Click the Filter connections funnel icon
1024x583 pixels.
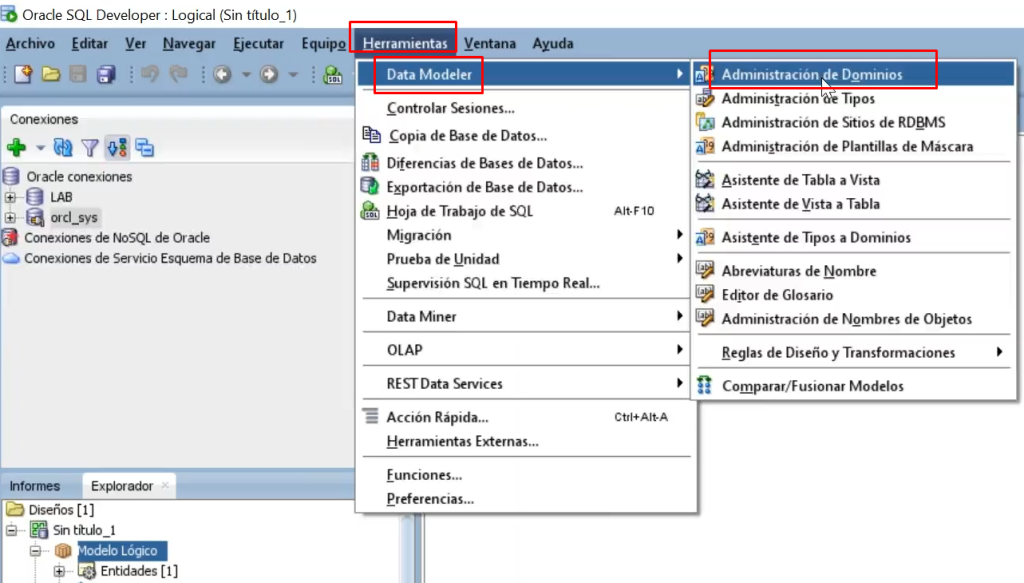pos(90,148)
